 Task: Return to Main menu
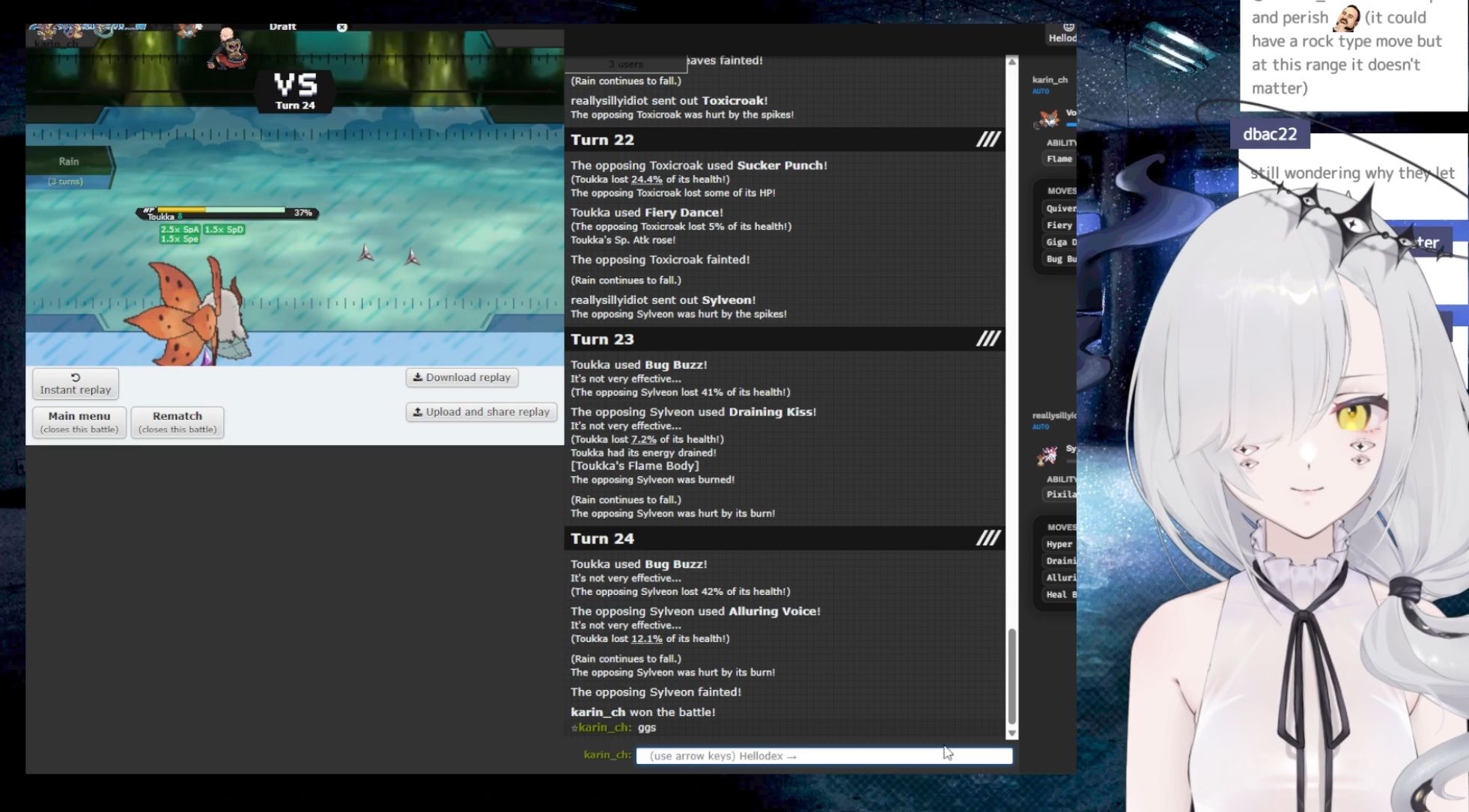point(79,421)
